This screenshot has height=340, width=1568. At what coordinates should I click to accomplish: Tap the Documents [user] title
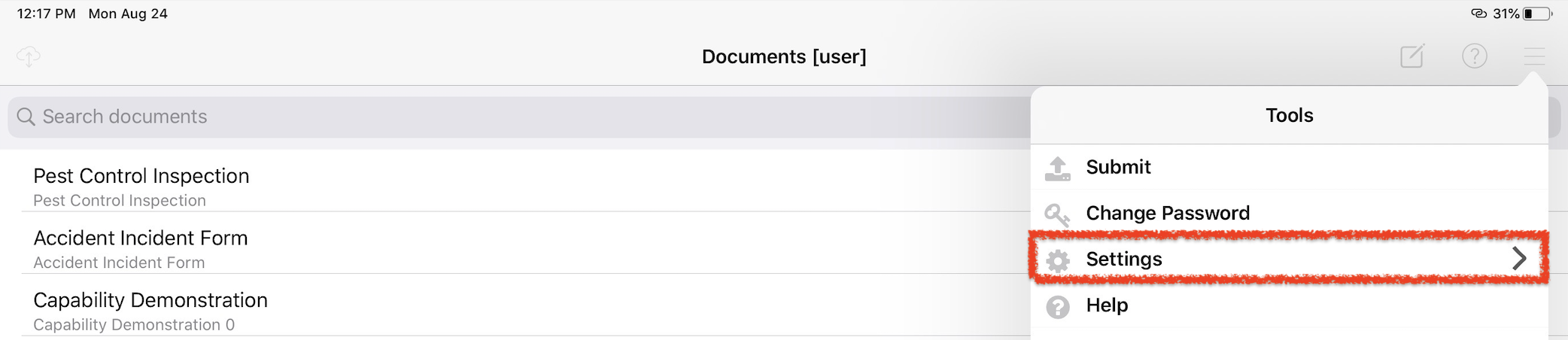(x=784, y=56)
